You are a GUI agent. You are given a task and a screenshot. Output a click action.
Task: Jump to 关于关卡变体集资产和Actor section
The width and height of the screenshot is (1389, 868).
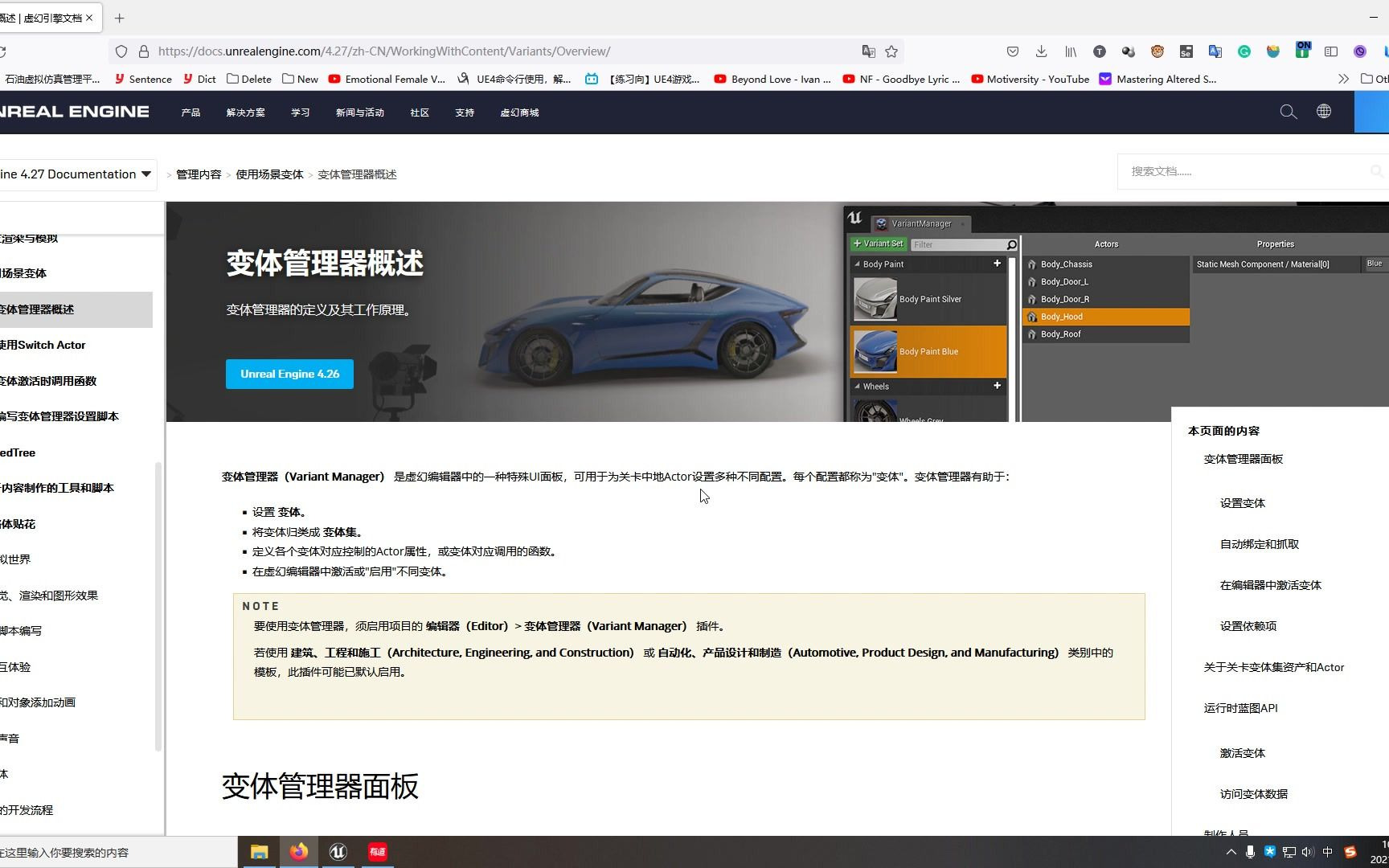pos(1273,667)
